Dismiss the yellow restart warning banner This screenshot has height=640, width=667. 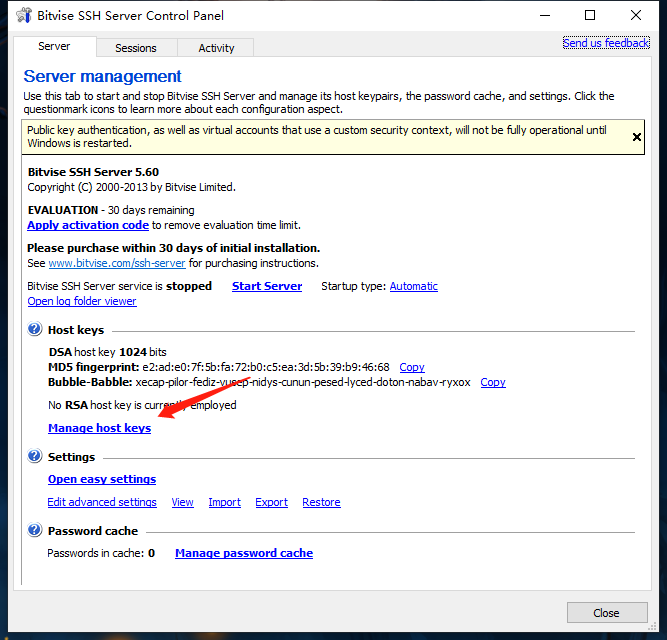click(x=636, y=137)
